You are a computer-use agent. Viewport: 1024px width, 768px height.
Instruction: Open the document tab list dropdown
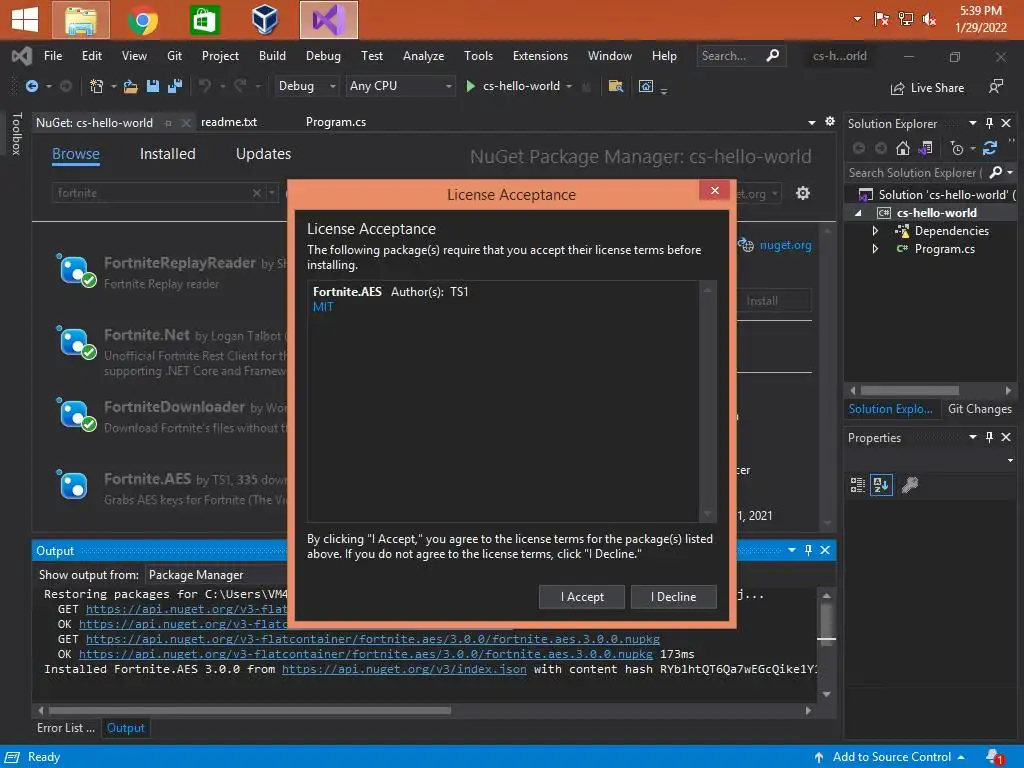point(812,122)
